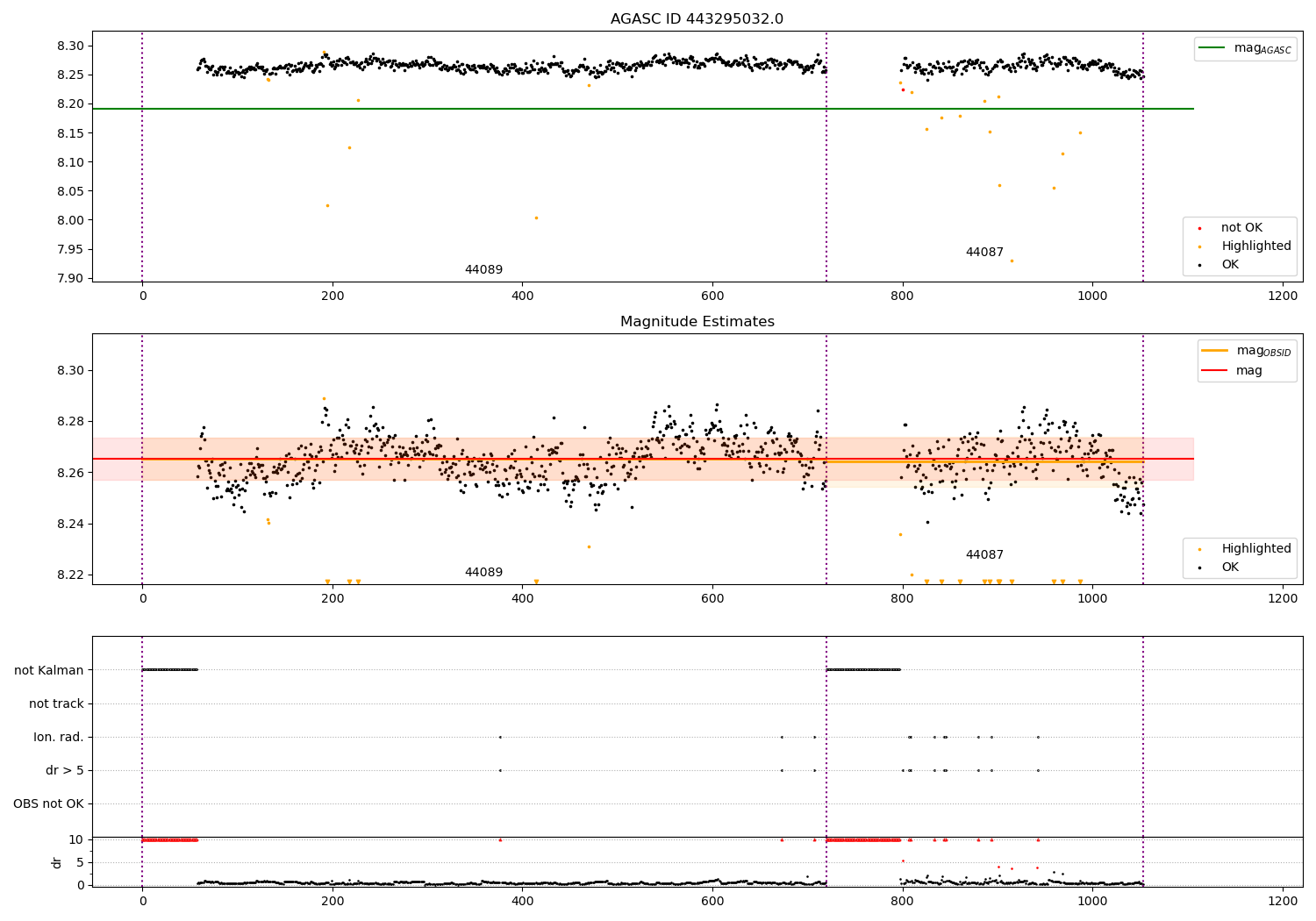
Task: Click y-tick '7.90' in the top plot
Action: point(71,278)
